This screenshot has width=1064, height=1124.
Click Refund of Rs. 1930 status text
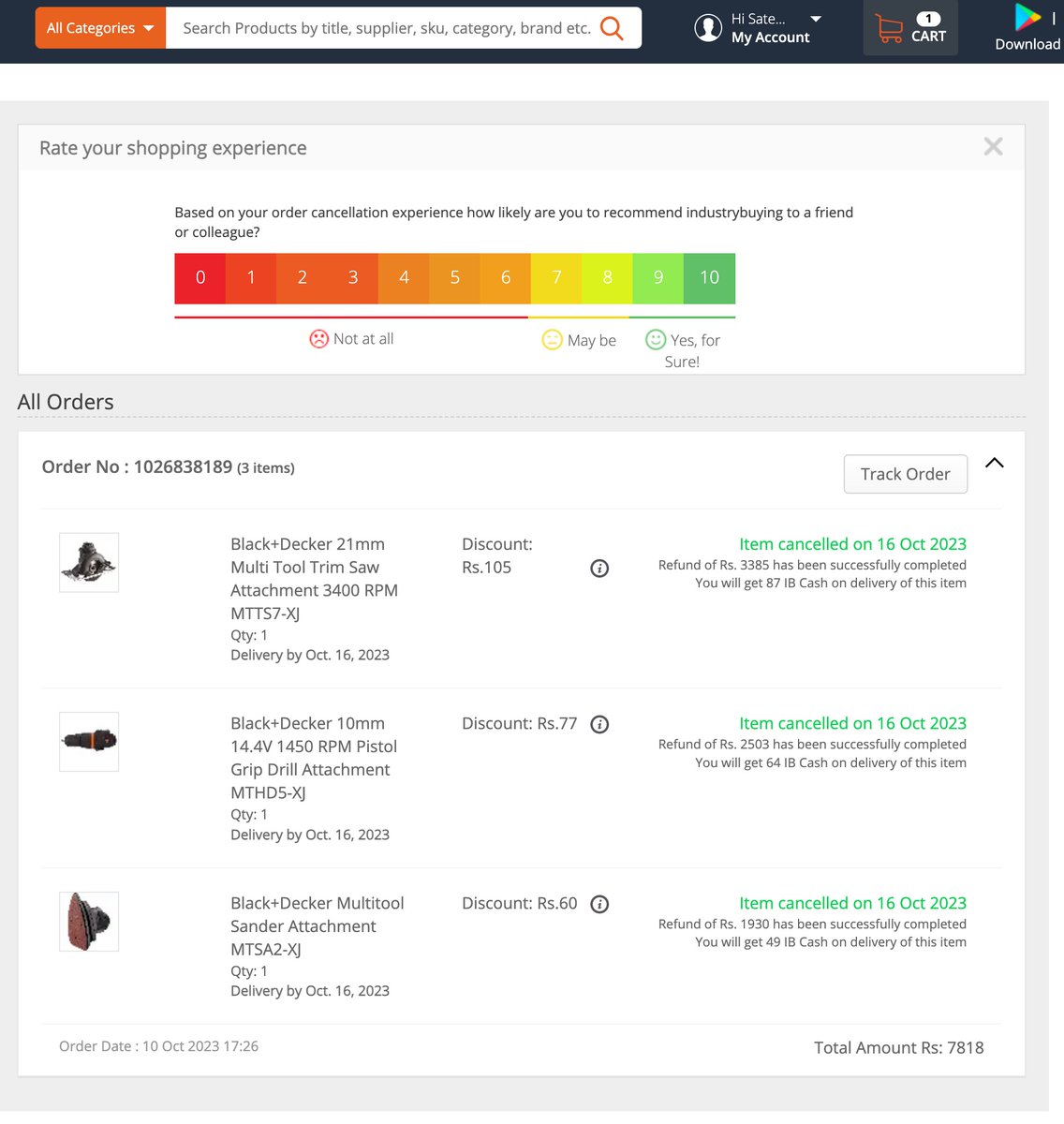[812, 924]
